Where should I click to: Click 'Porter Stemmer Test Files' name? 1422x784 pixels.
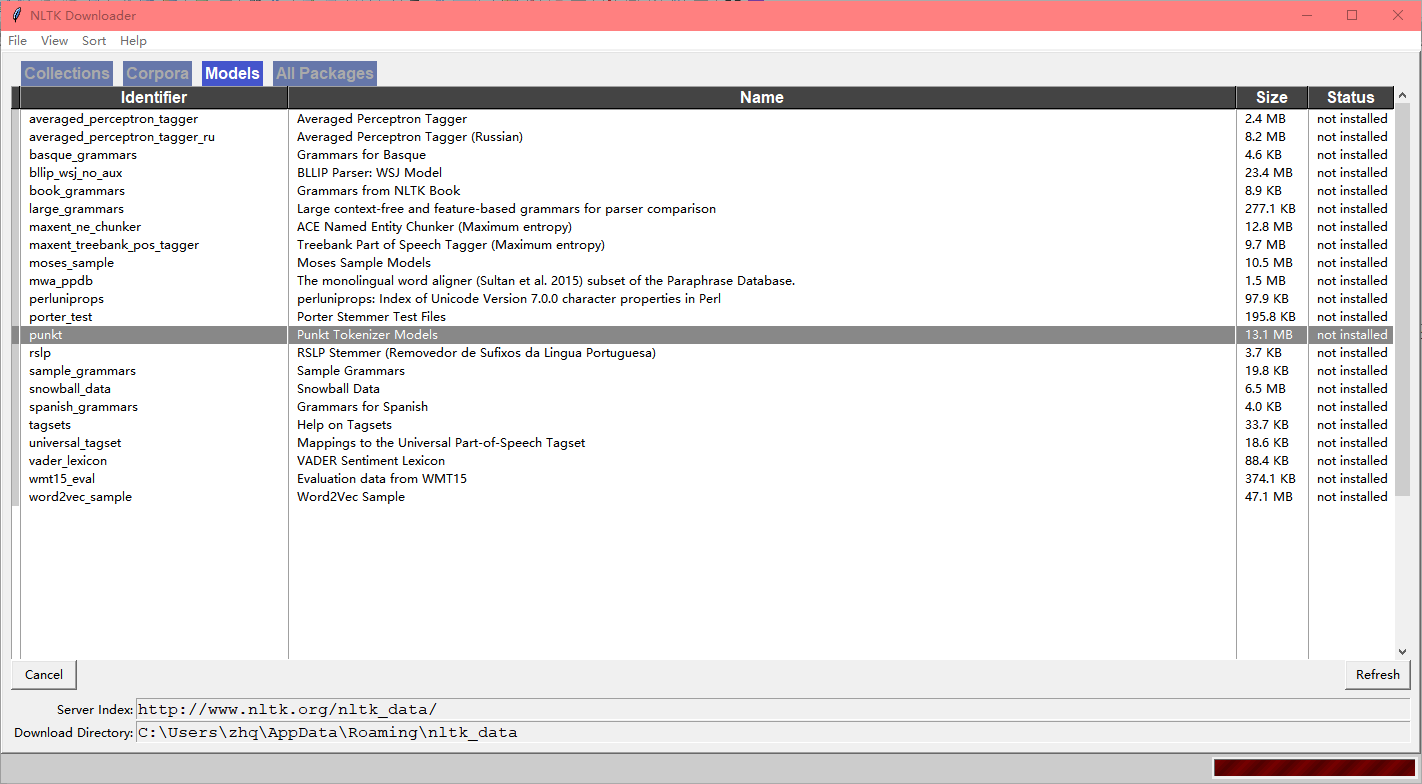(x=372, y=317)
